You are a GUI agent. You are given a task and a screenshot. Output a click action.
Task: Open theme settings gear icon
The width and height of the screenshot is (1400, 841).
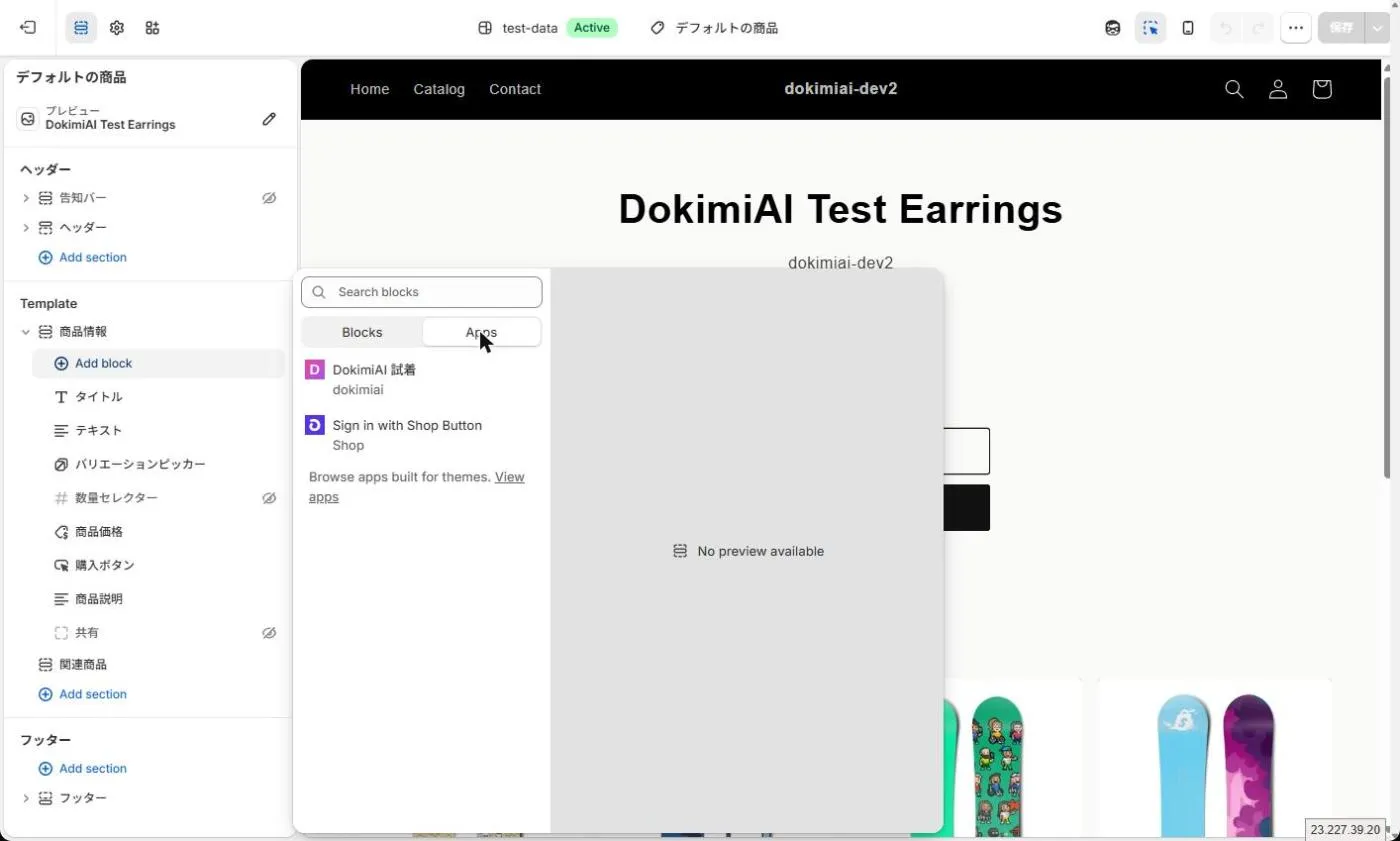[117, 28]
